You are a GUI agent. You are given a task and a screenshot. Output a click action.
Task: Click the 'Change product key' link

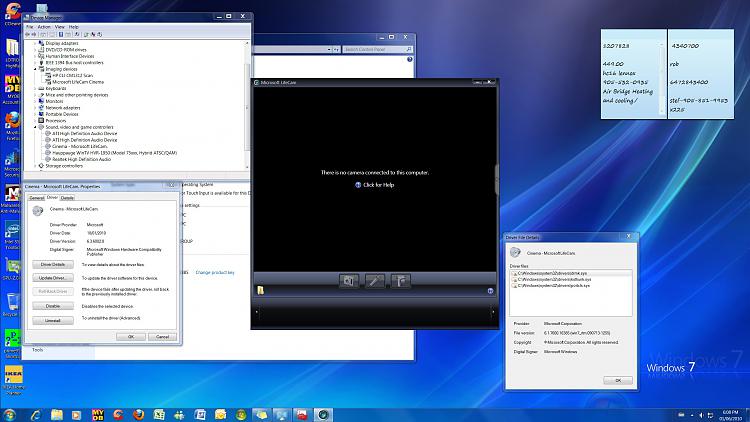pyautogui.click(x=215, y=273)
